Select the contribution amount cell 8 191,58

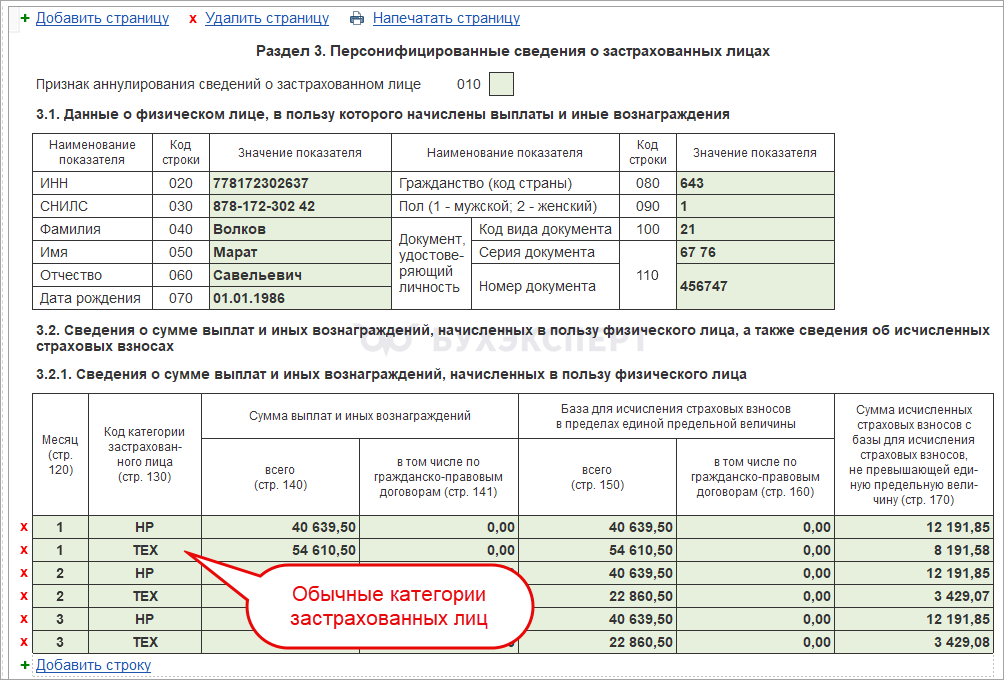(914, 550)
